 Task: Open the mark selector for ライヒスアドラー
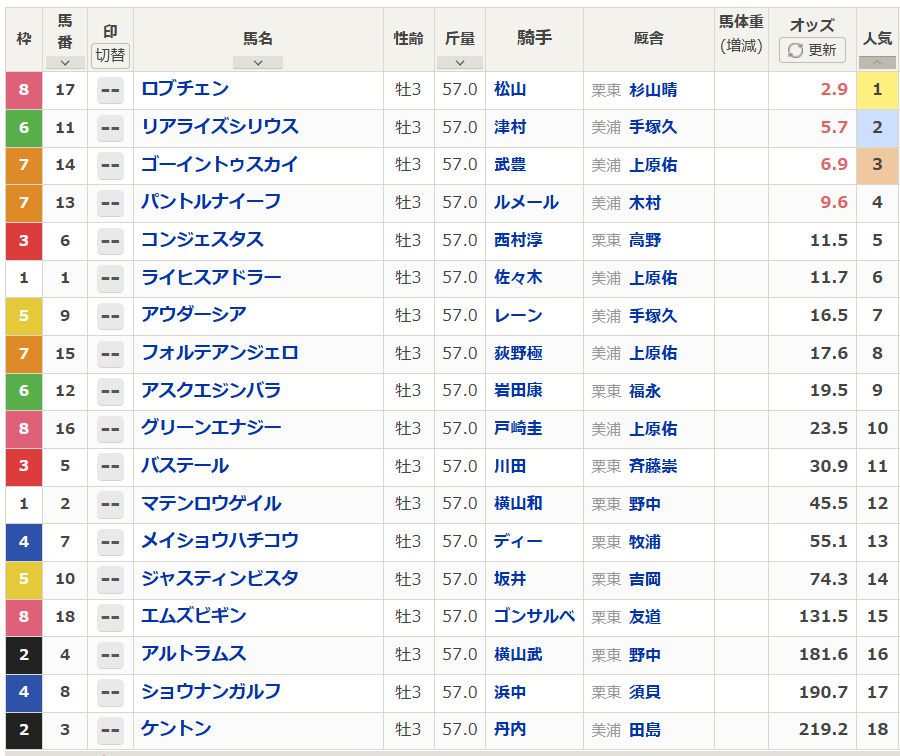click(110, 278)
